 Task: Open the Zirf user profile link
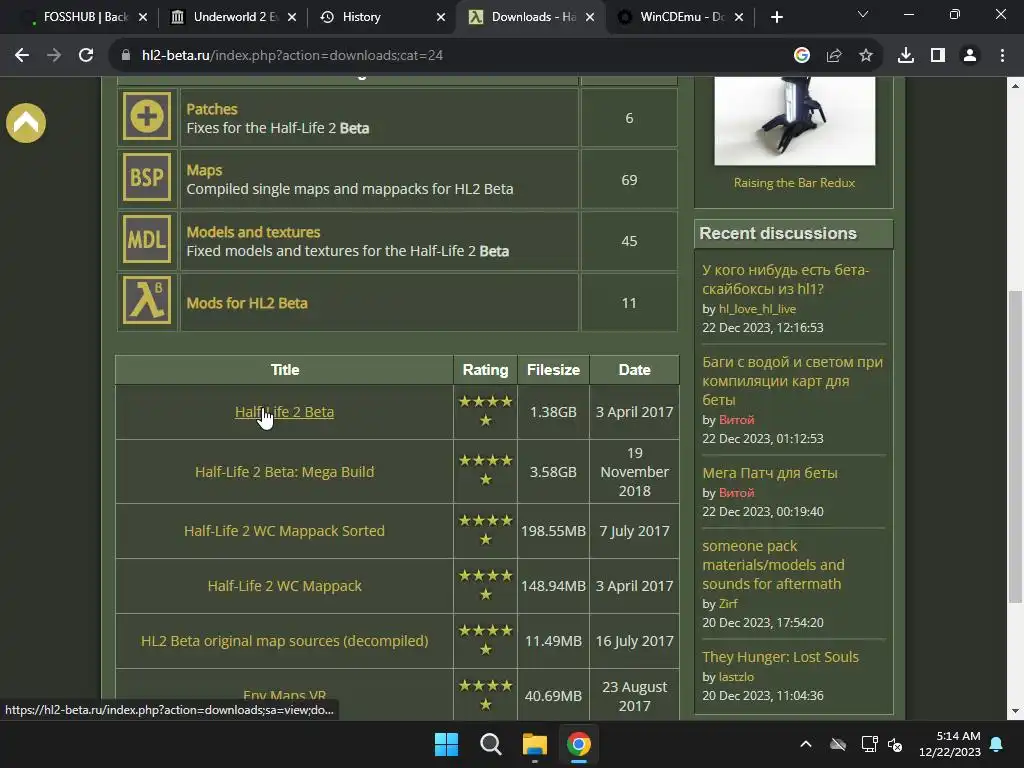point(728,604)
